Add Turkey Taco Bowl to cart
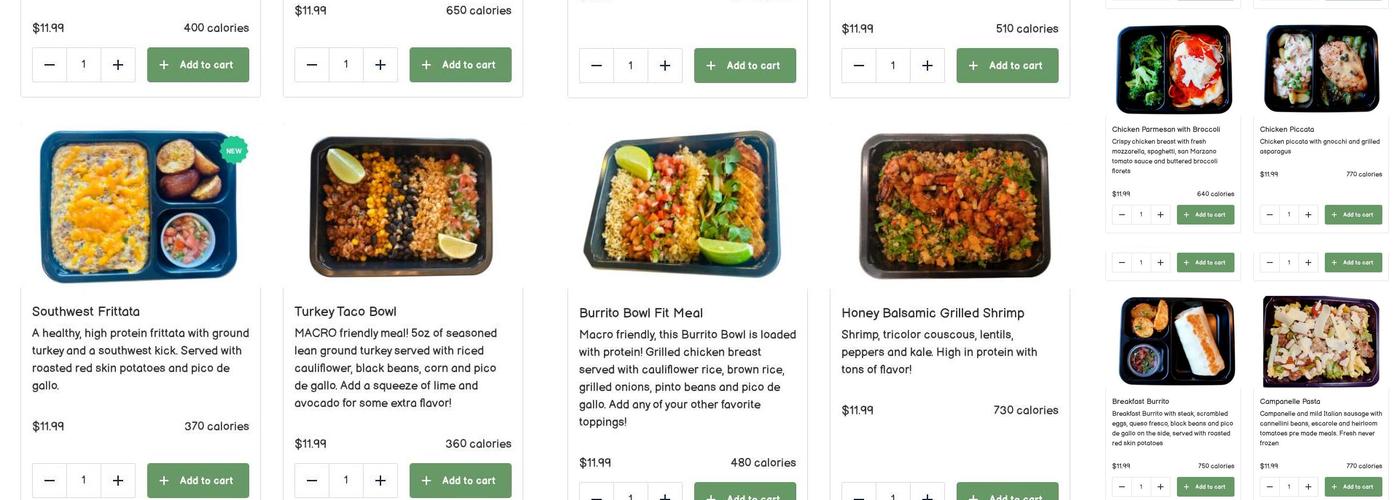 tap(460, 480)
